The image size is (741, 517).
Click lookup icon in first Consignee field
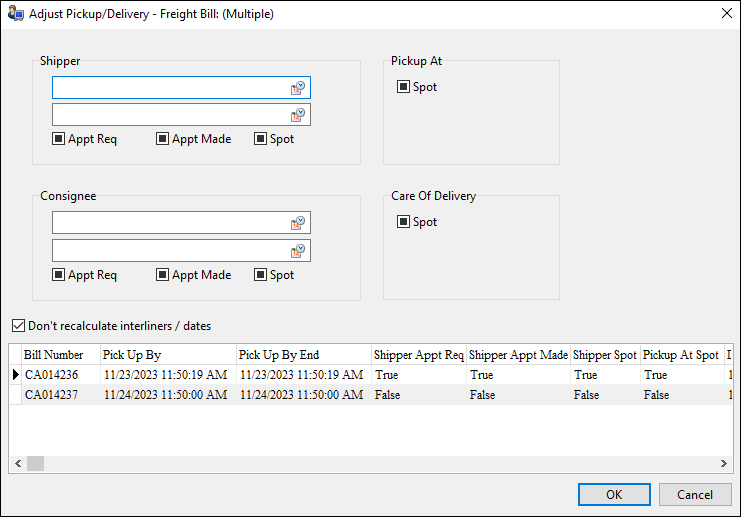tap(298, 223)
